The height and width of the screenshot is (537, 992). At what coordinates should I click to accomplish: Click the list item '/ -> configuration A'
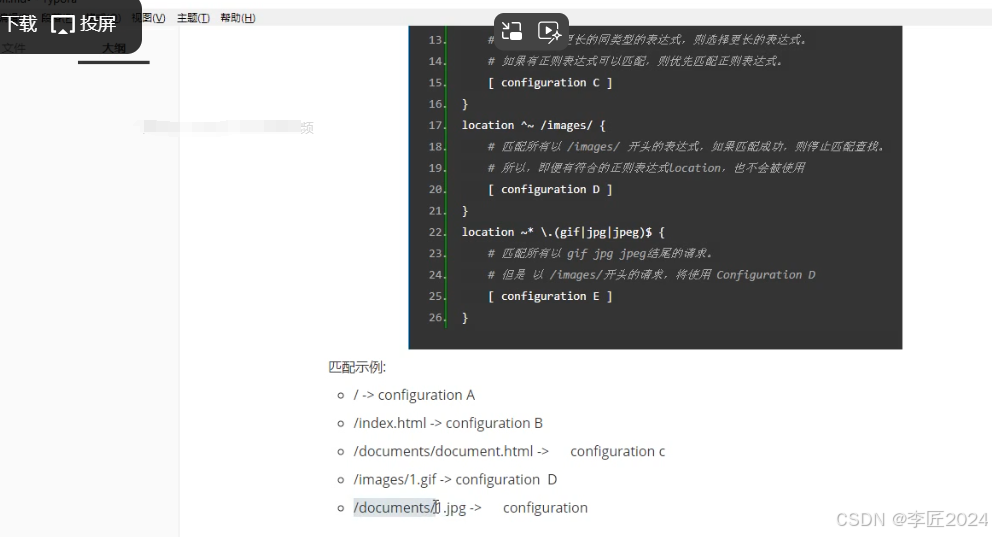tap(414, 395)
